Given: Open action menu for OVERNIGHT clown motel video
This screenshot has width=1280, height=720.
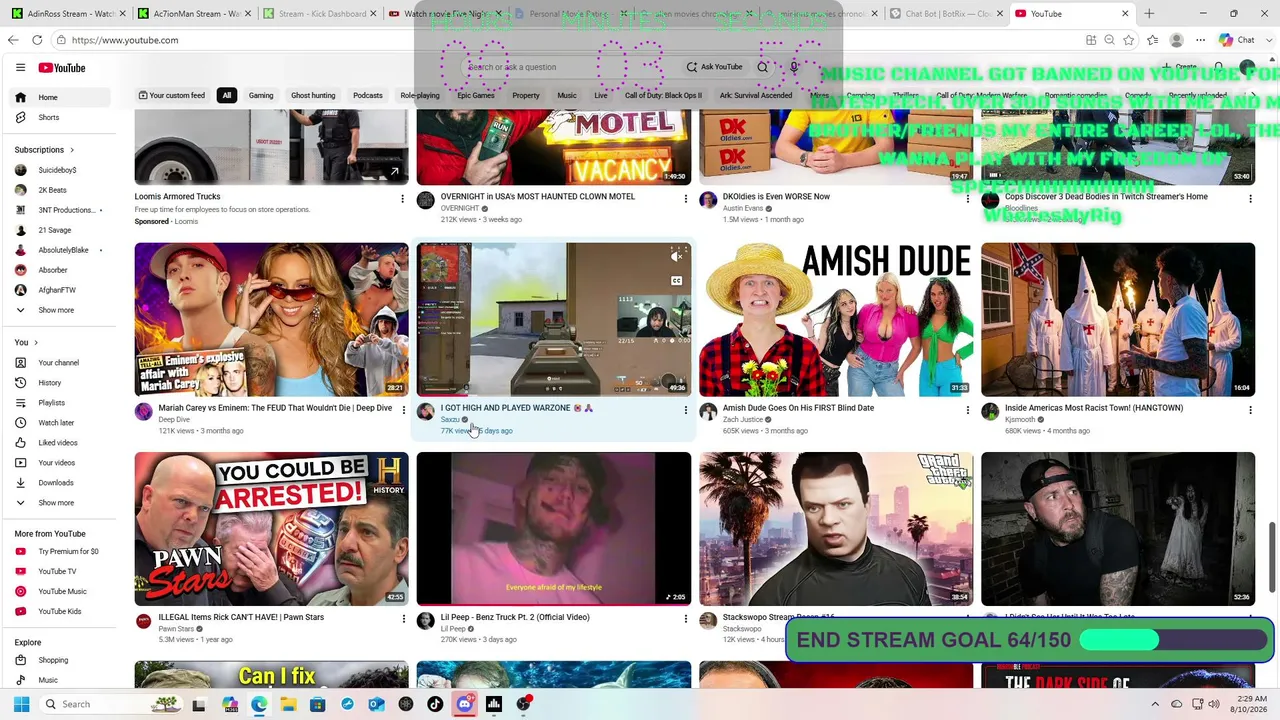Looking at the screenshot, I should click(685, 199).
